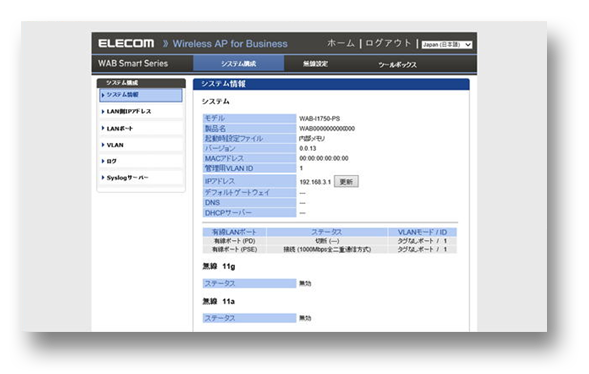Click the Wireless AP for Business title
Image resolution: width=589 pixels, height=374 pixels.
(230, 44)
